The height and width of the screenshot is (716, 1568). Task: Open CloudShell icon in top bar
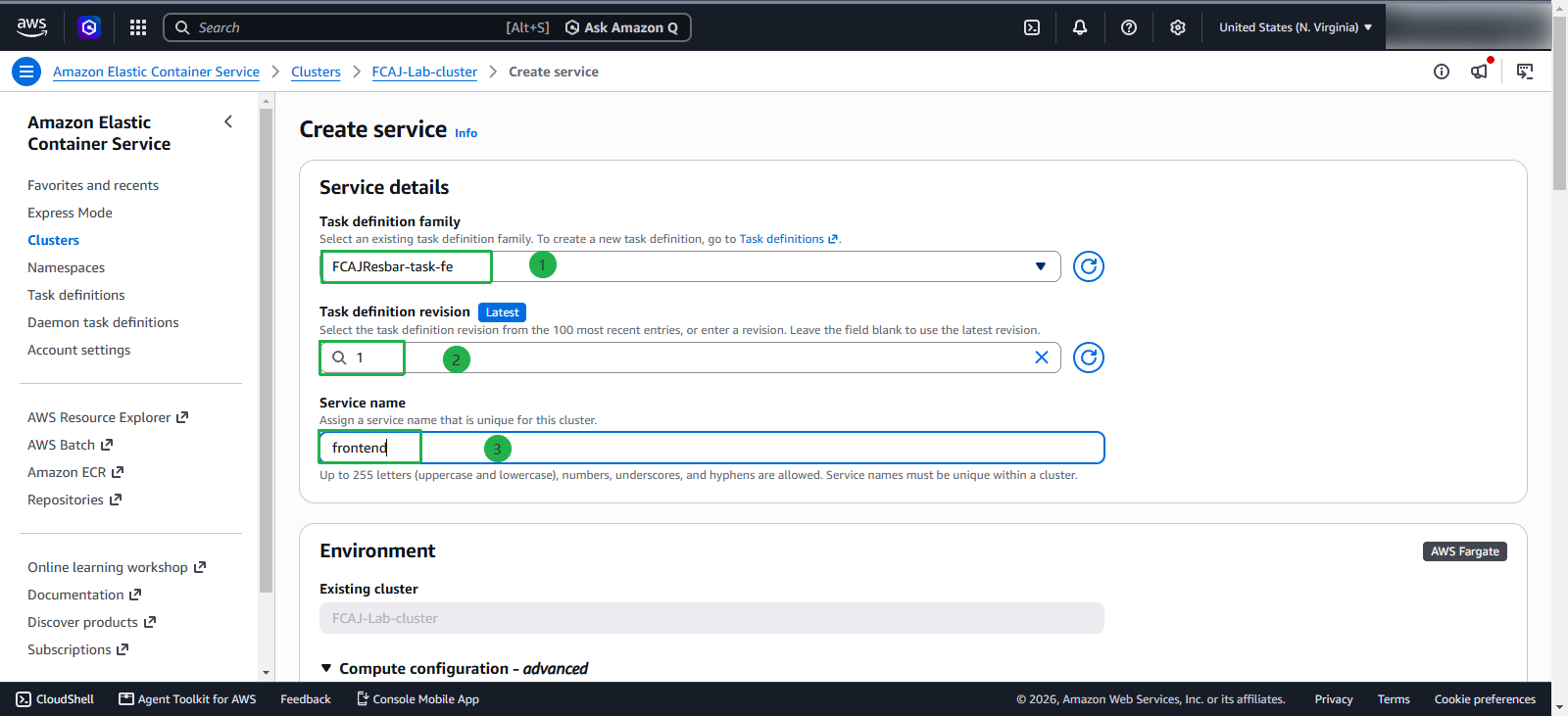tap(1032, 27)
